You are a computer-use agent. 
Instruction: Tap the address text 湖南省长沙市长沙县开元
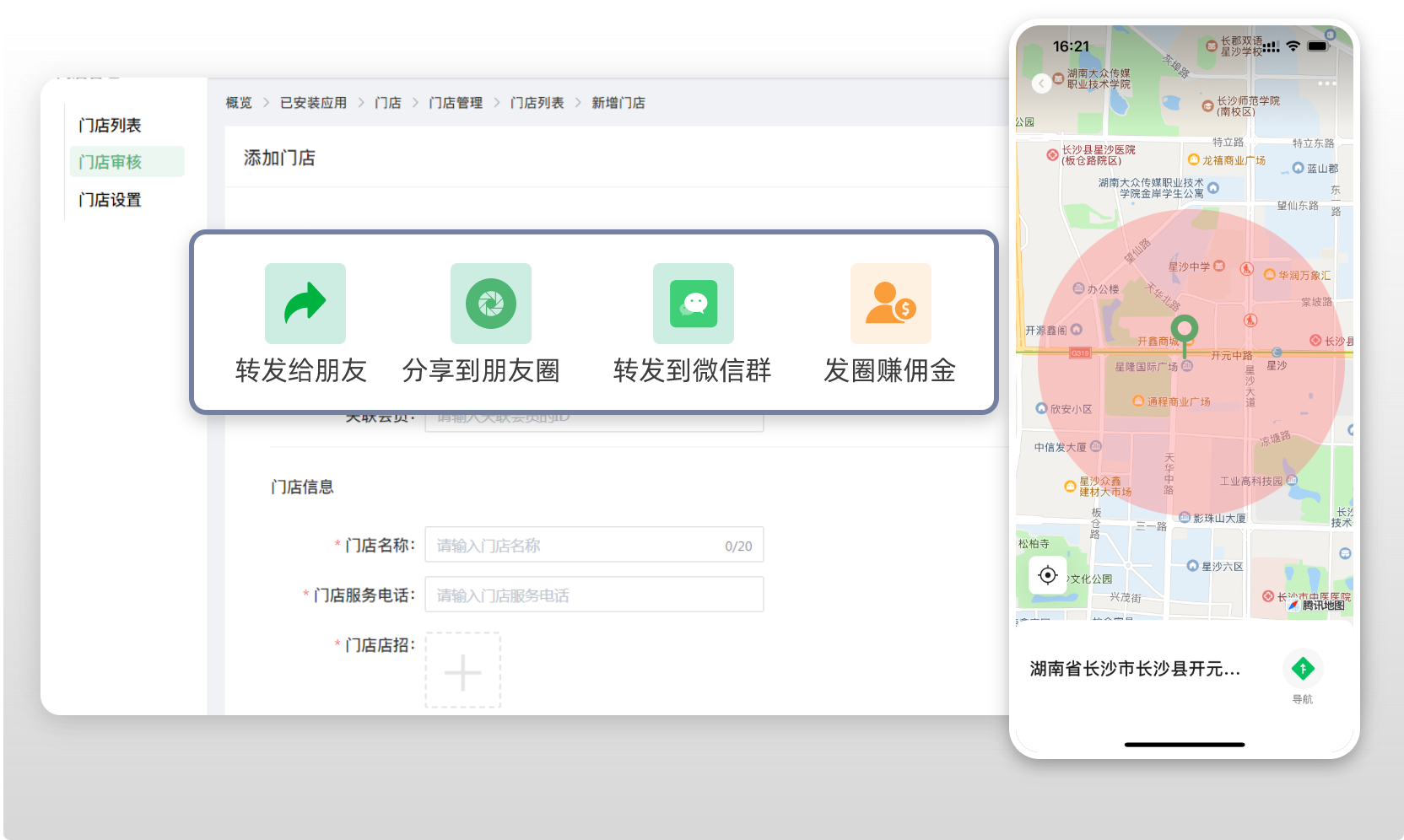pos(1134,669)
